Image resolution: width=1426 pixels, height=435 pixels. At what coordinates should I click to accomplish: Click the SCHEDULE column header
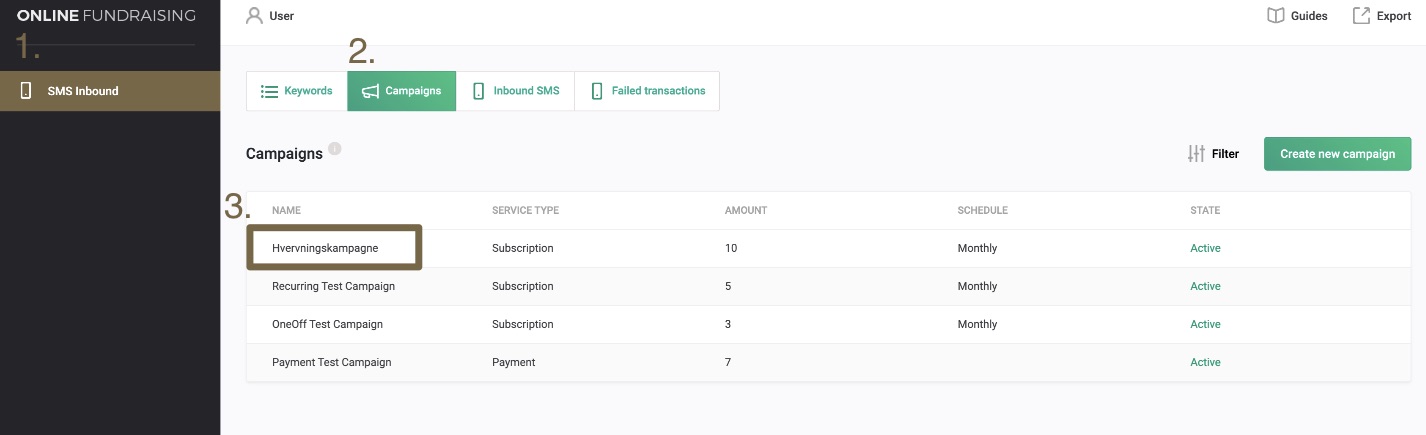click(982, 211)
